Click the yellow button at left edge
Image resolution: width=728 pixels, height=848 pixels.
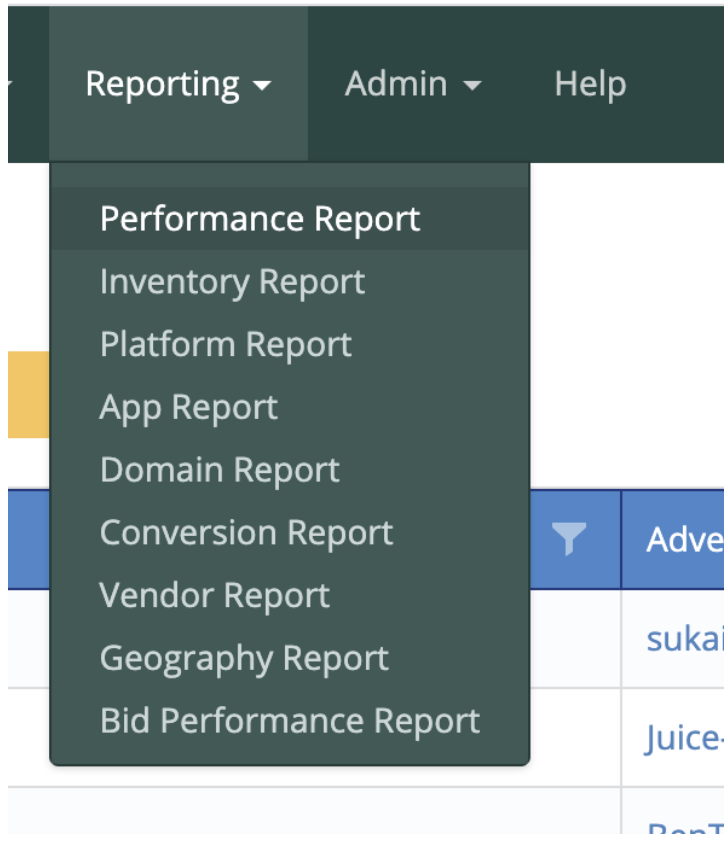pyautogui.click(x=27, y=394)
